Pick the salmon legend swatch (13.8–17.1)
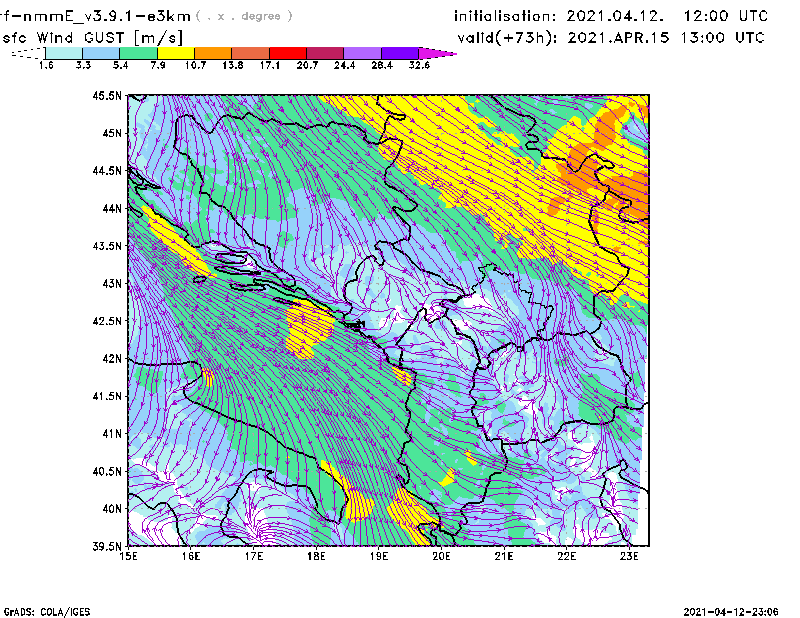Image resolution: width=800 pixels, height=618 pixels. pos(251,53)
